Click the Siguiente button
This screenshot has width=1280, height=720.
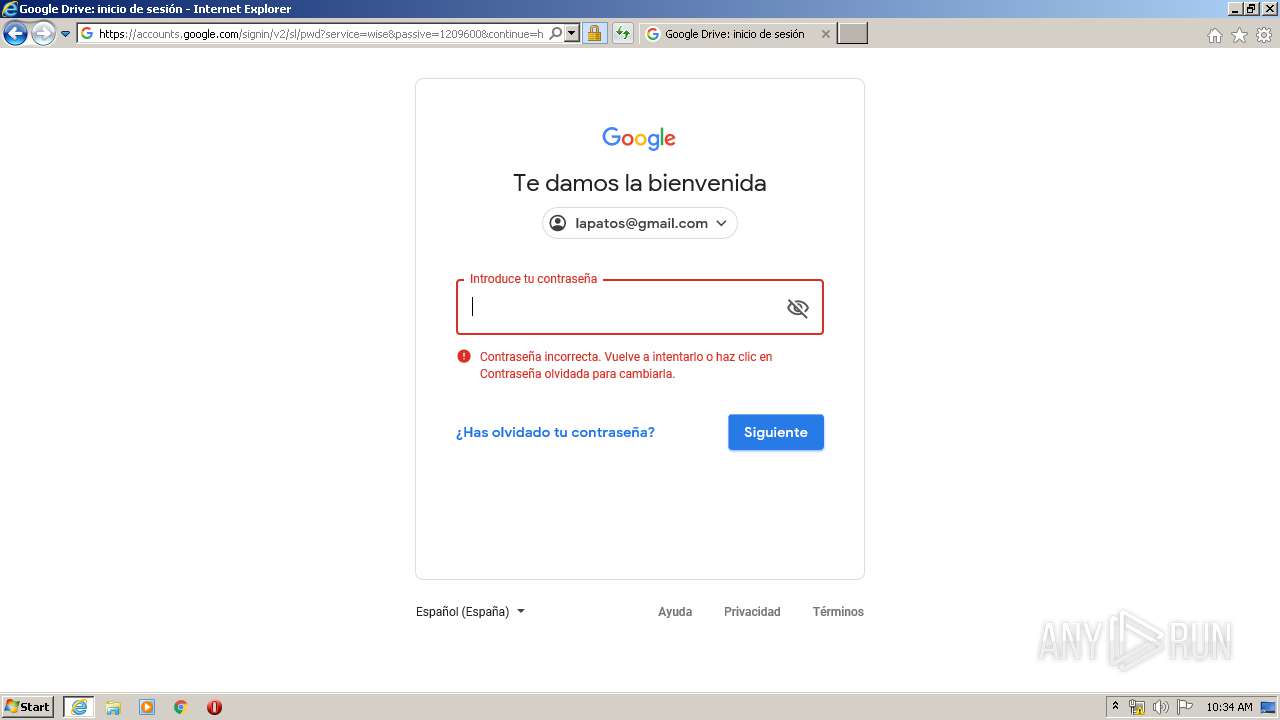pyautogui.click(x=776, y=432)
